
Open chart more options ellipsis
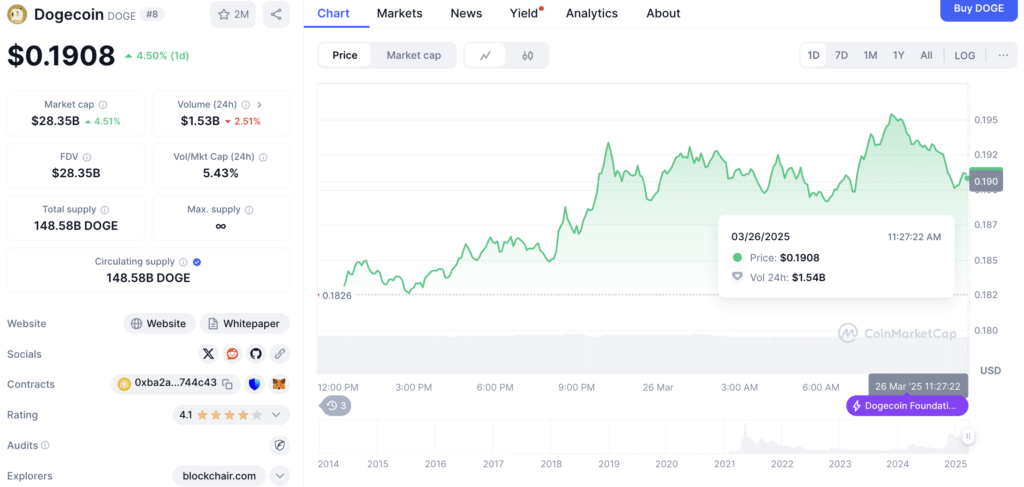1003,55
